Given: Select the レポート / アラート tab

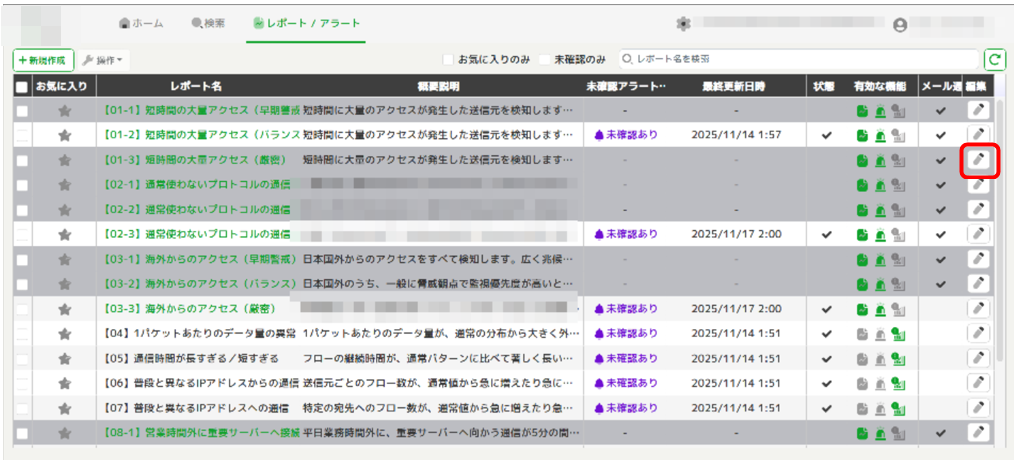Looking at the screenshot, I should pyautogui.click(x=306, y=24).
